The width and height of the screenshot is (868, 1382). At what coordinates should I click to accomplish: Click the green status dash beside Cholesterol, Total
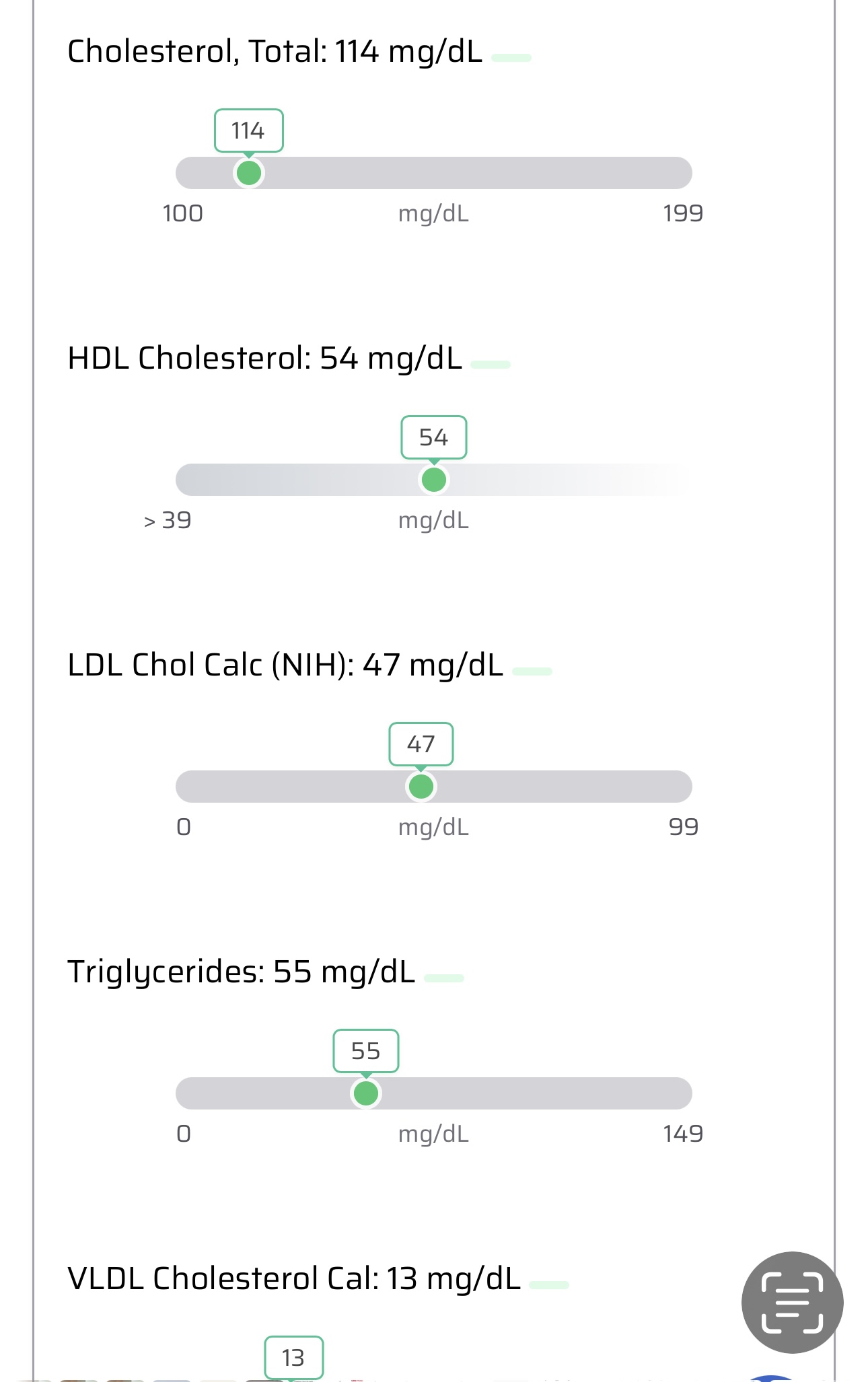511,58
